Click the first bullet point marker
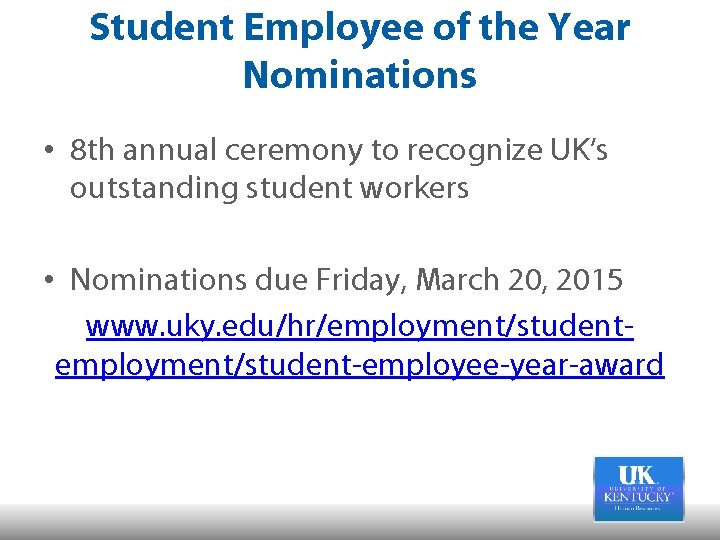 48,152
